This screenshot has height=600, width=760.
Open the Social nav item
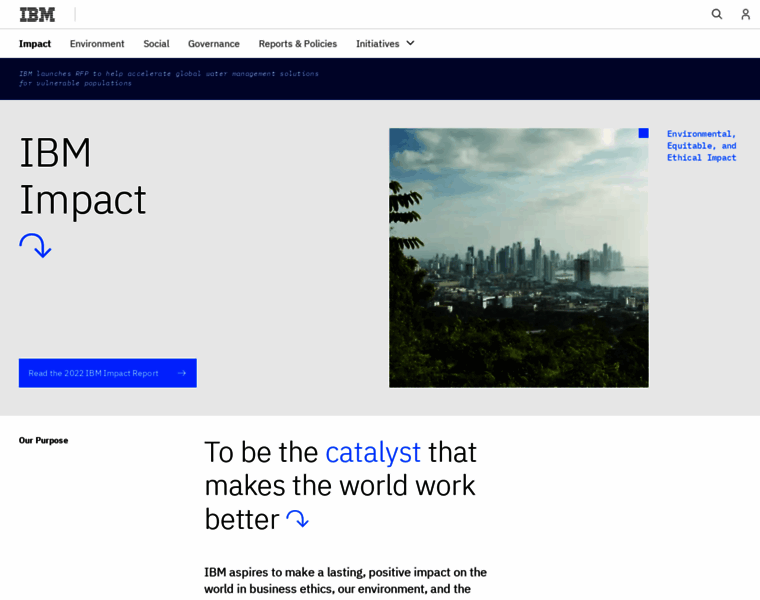pyautogui.click(x=156, y=44)
